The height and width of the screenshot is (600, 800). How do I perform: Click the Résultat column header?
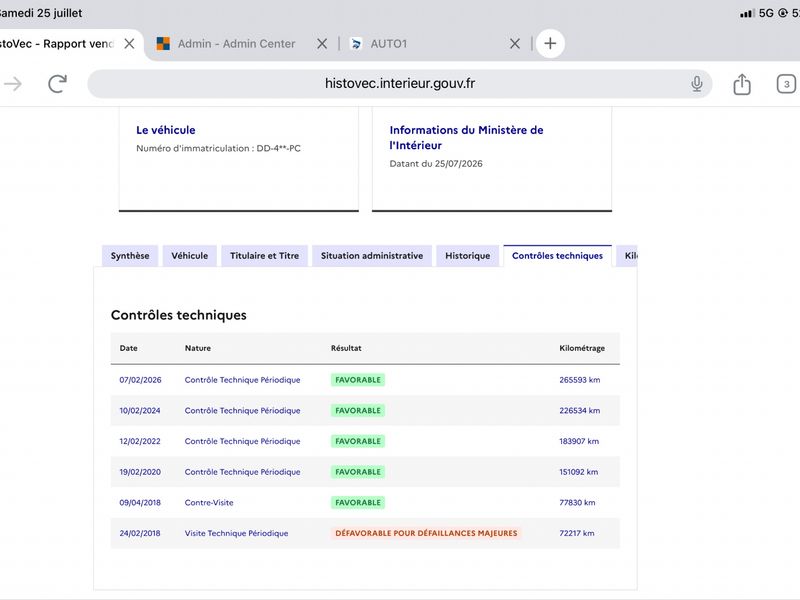[346, 348]
